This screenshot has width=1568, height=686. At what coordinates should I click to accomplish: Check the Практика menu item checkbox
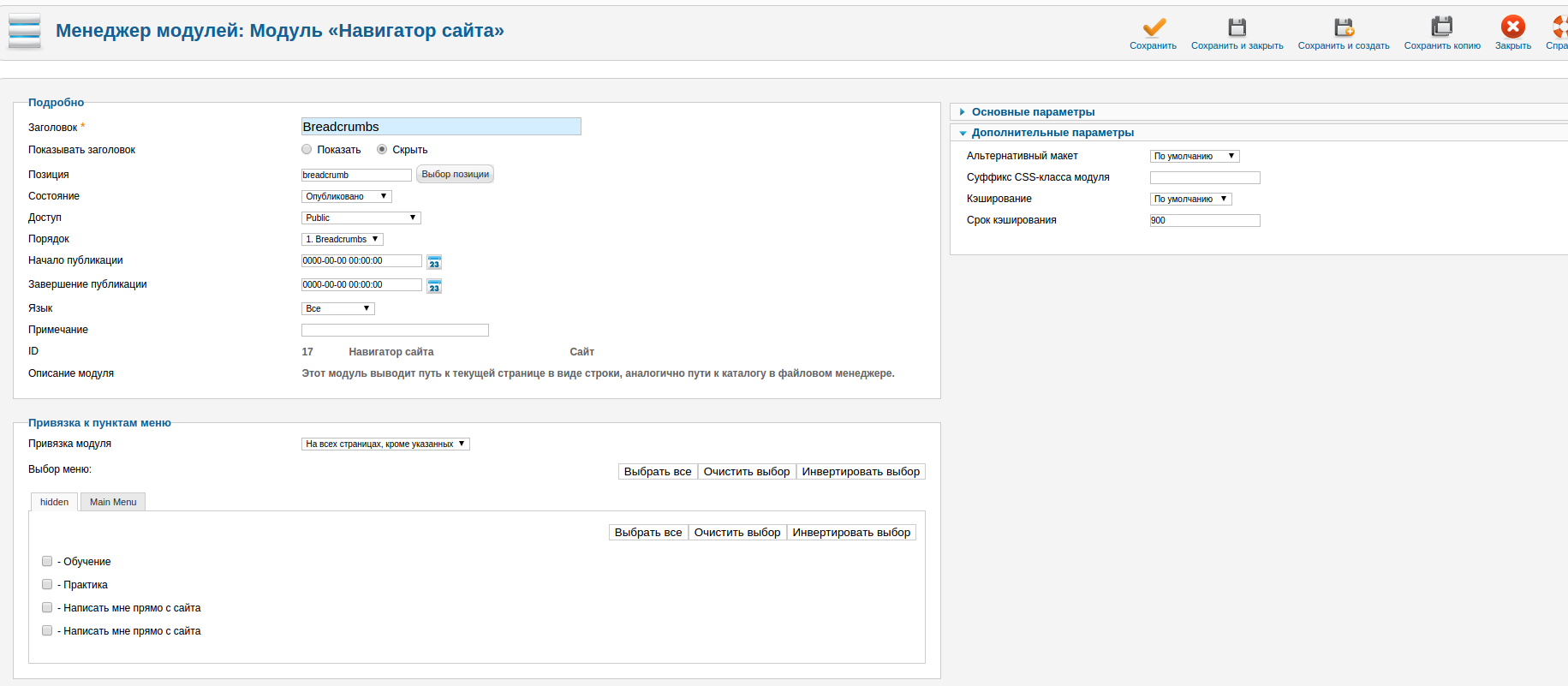47,584
